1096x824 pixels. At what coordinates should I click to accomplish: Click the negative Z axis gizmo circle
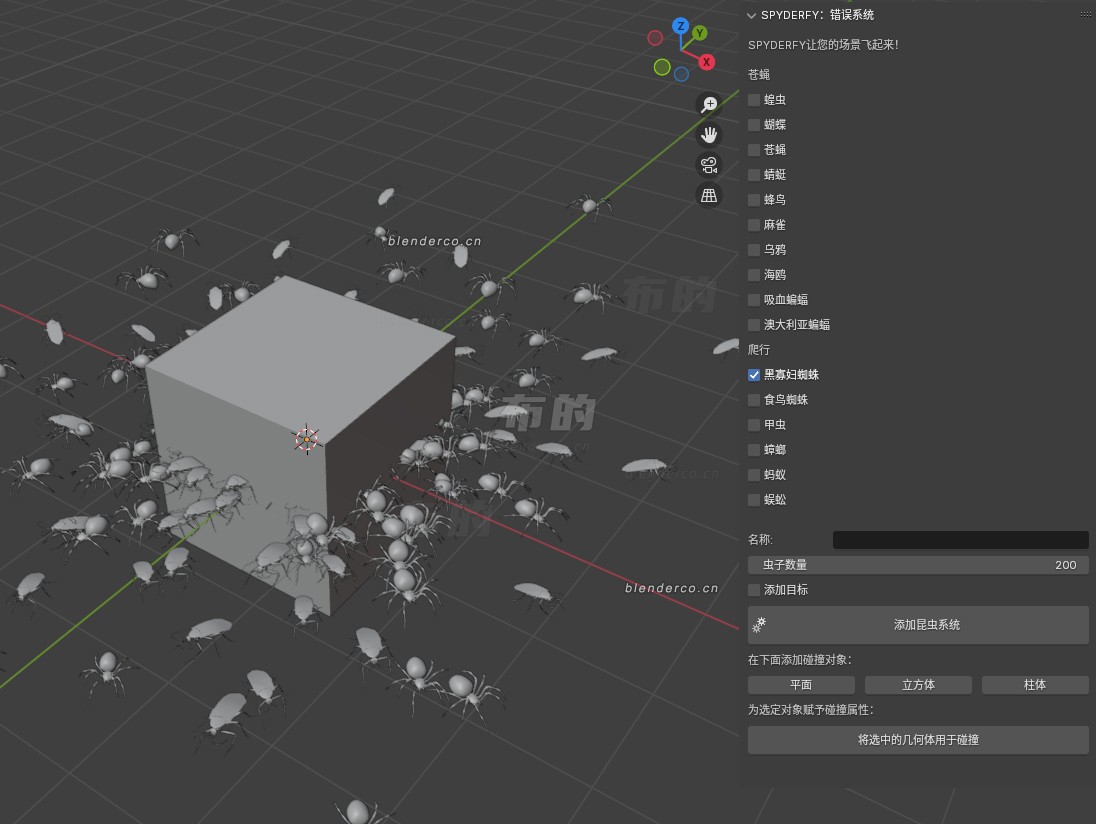pyautogui.click(x=682, y=74)
